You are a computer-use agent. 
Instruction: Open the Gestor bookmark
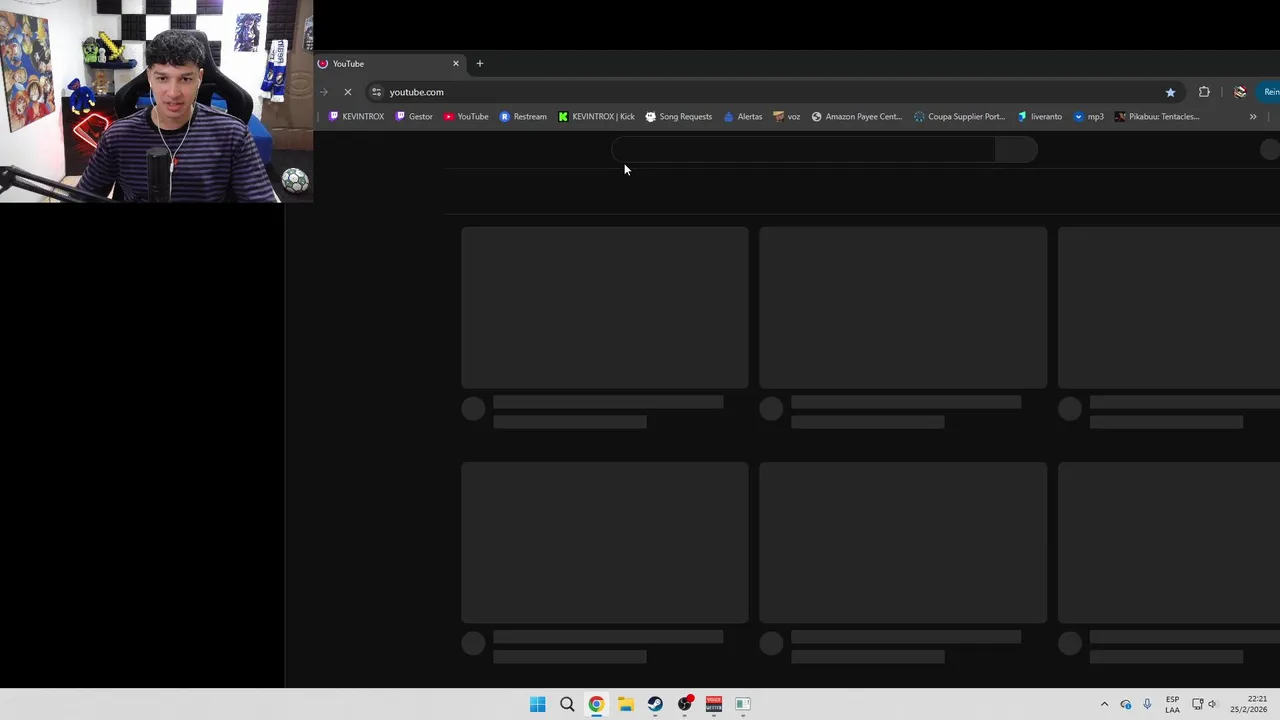point(414,116)
